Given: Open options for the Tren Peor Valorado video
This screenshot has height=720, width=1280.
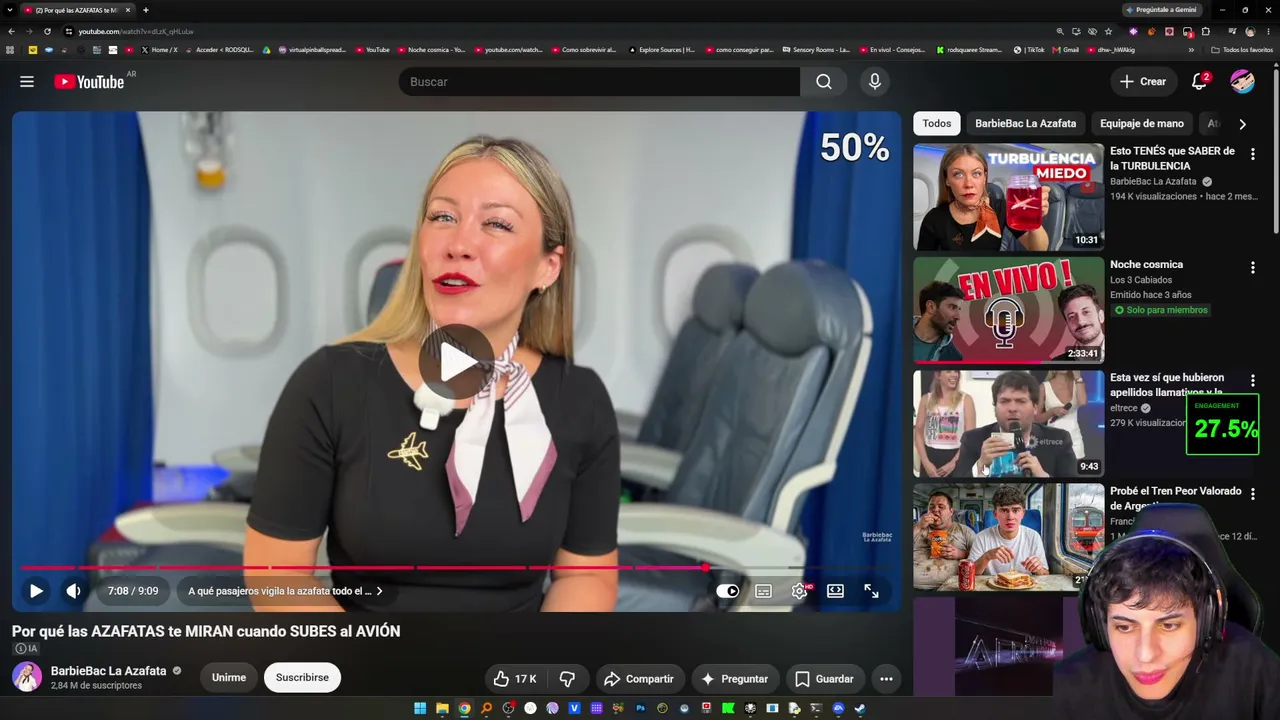Looking at the screenshot, I should point(1252,494).
